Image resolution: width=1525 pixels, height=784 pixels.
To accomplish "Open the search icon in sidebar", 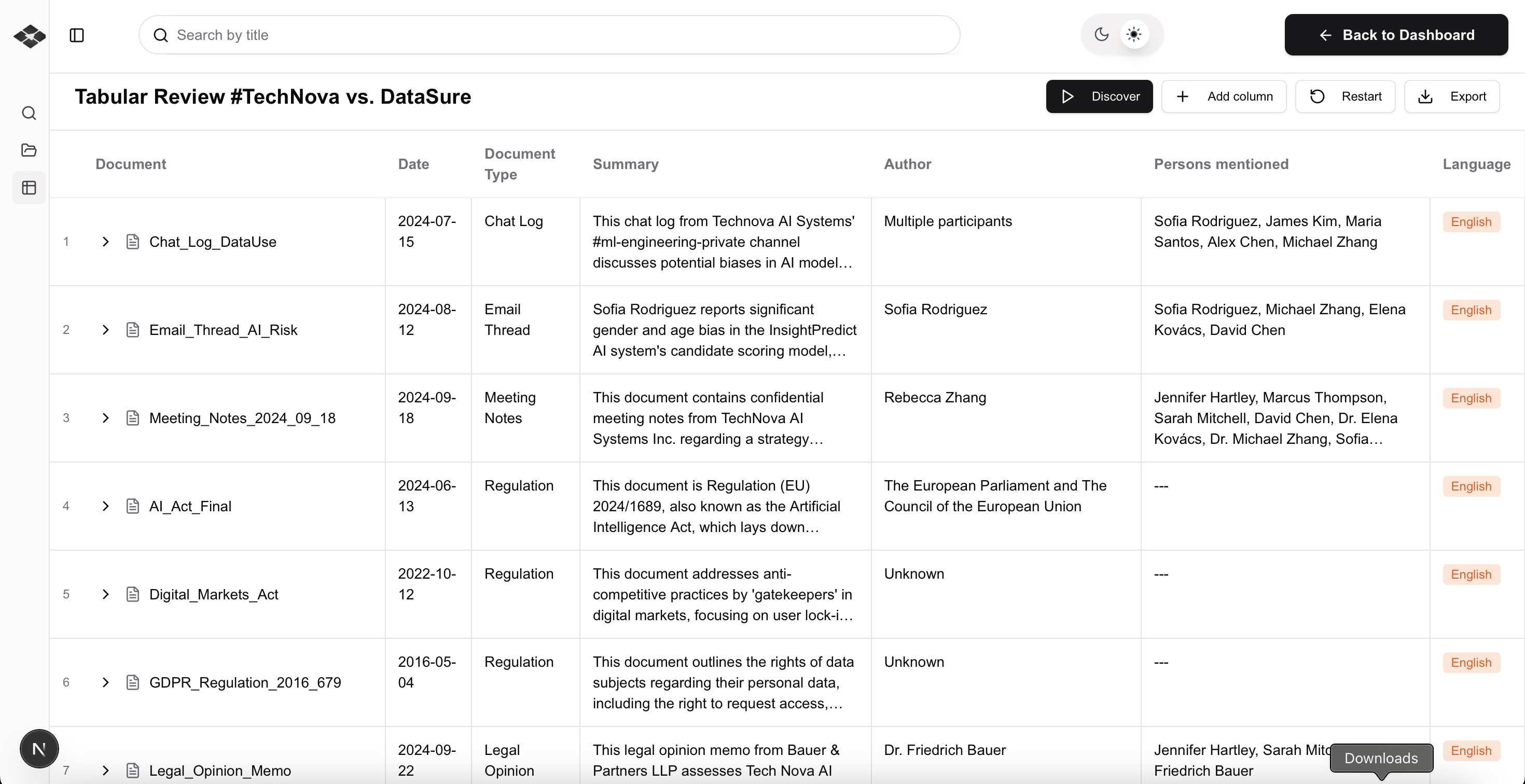I will pyautogui.click(x=29, y=113).
